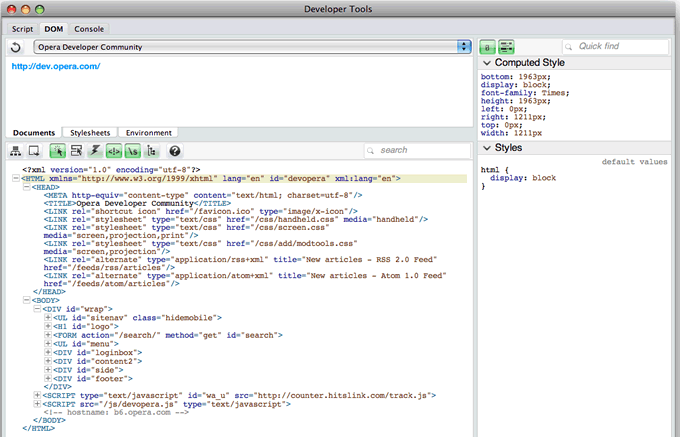Select the <?xml version="1.0" declaration line
680x437 pixels.
tap(111, 170)
